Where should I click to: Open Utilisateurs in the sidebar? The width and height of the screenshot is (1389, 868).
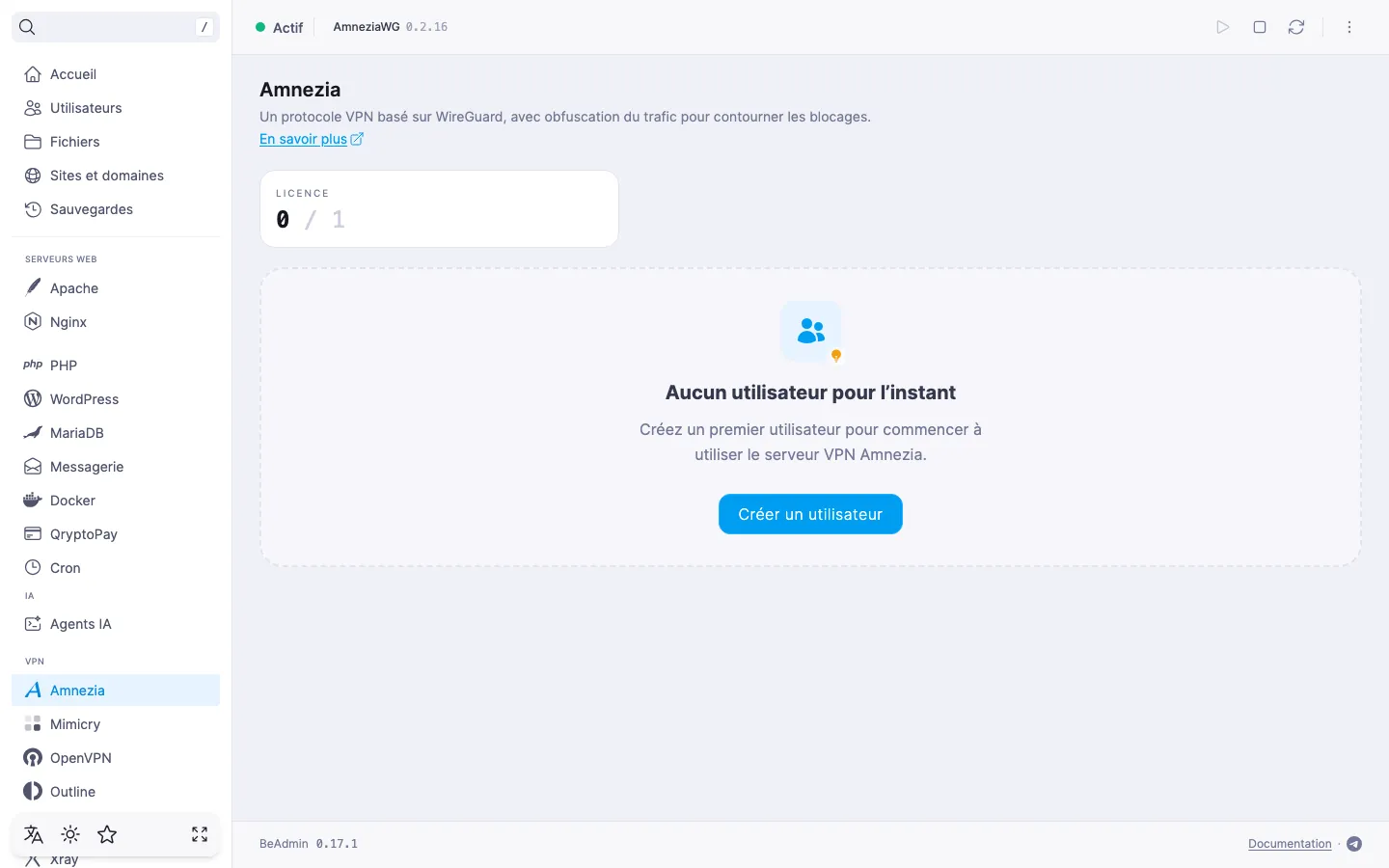(x=116, y=108)
